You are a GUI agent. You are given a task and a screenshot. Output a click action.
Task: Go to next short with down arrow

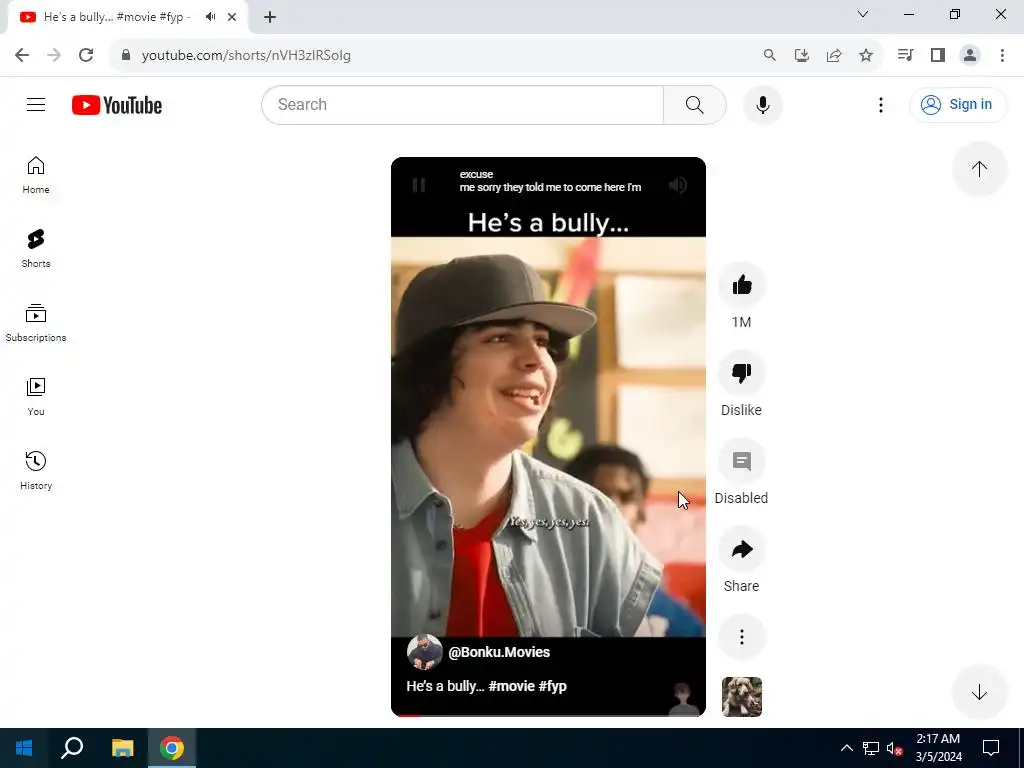coord(980,692)
